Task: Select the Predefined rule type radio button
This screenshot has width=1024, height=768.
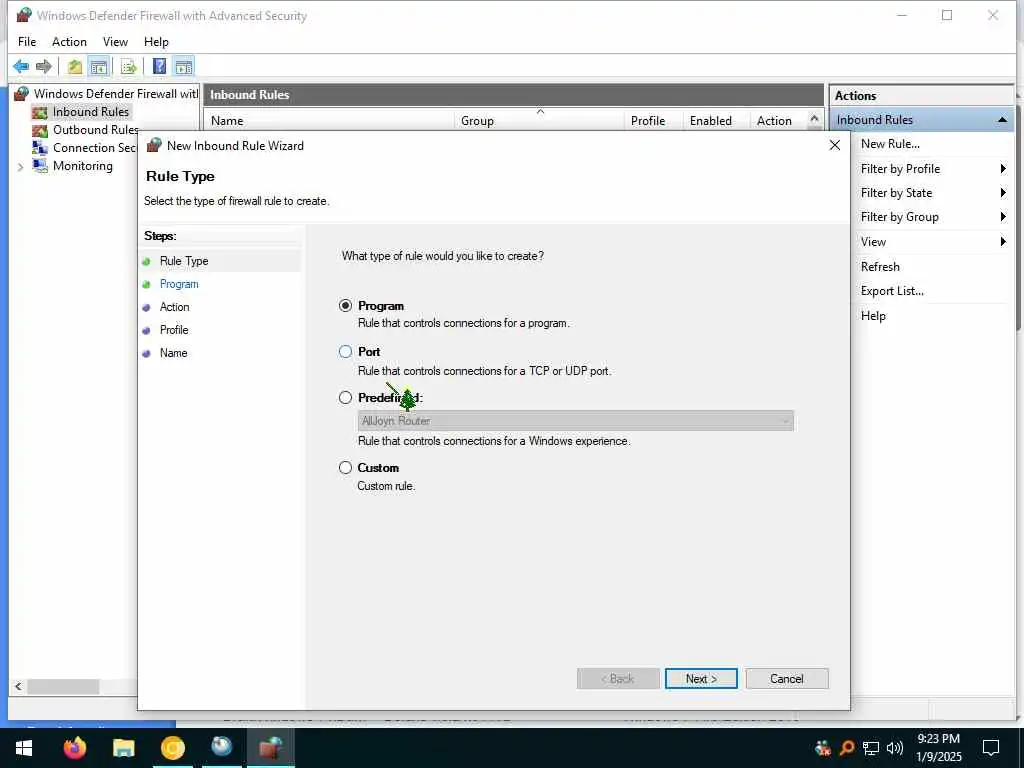Action: (x=345, y=397)
